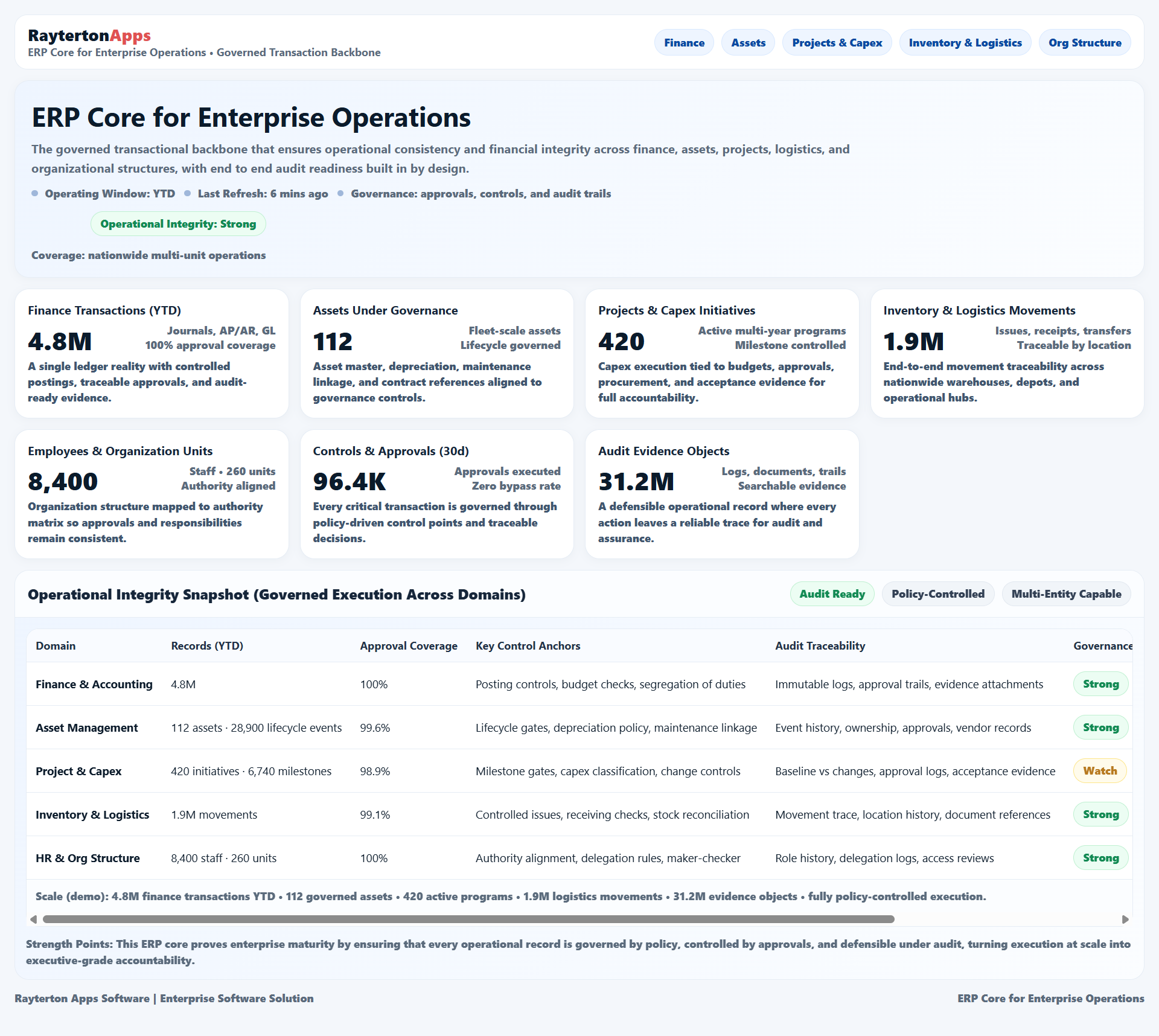Image resolution: width=1159 pixels, height=1036 pixels.
Task: Click the Watch status on Project & Capex row
Action: [1100, 771]
